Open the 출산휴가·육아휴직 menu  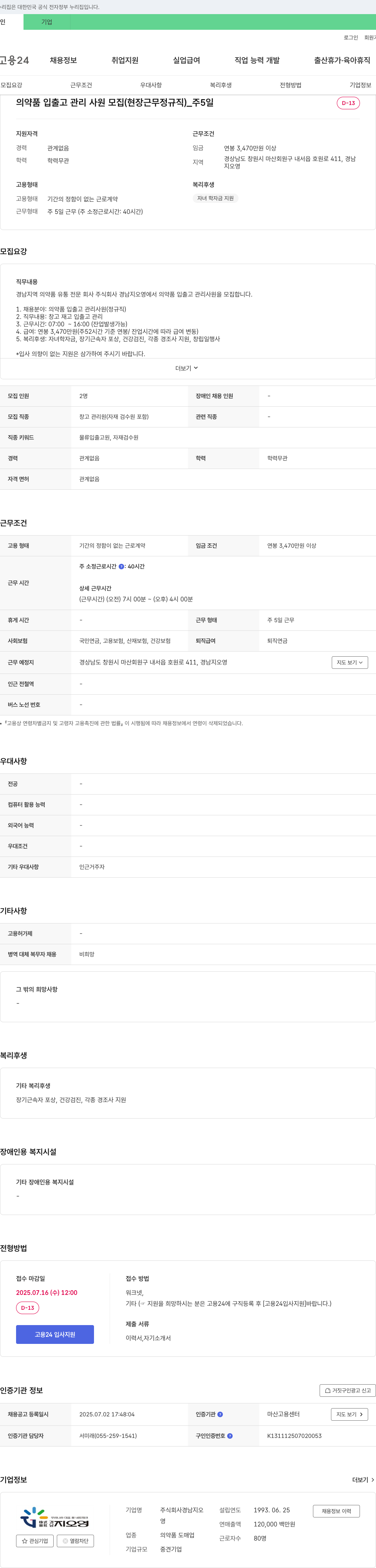(342, 60)
